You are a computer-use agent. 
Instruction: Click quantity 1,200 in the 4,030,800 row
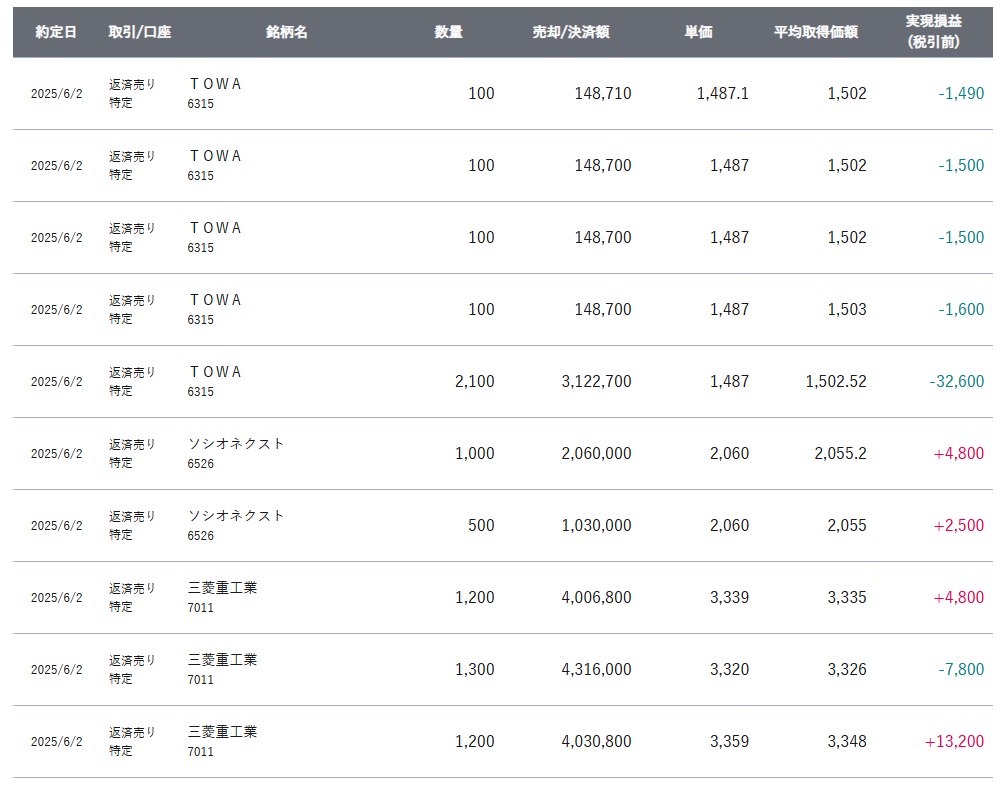click(x=475, y=740)
